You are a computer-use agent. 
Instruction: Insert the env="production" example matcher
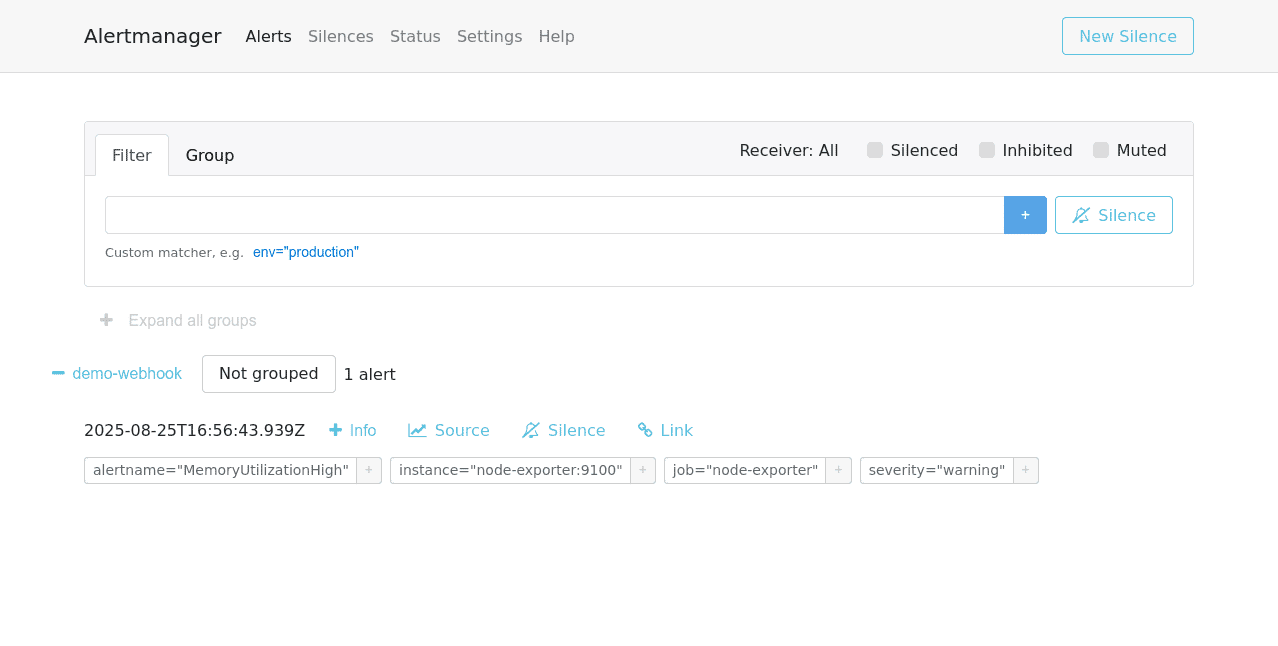305,252
